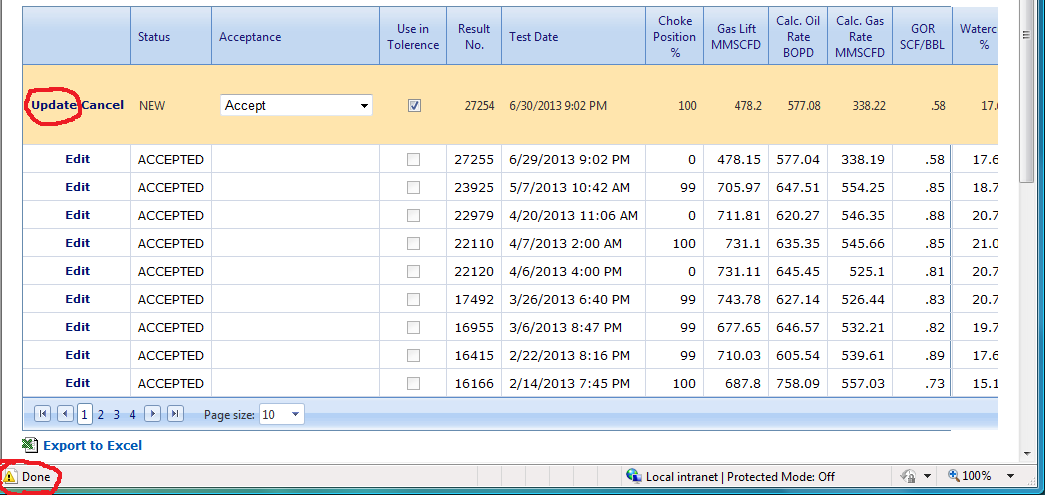Click the gas rate value 539.61

863,356
